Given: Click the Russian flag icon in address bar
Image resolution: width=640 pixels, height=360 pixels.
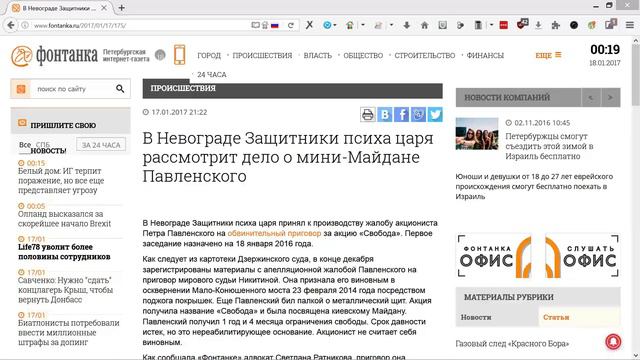Looking at the screenshot, I should coord(275,25).
